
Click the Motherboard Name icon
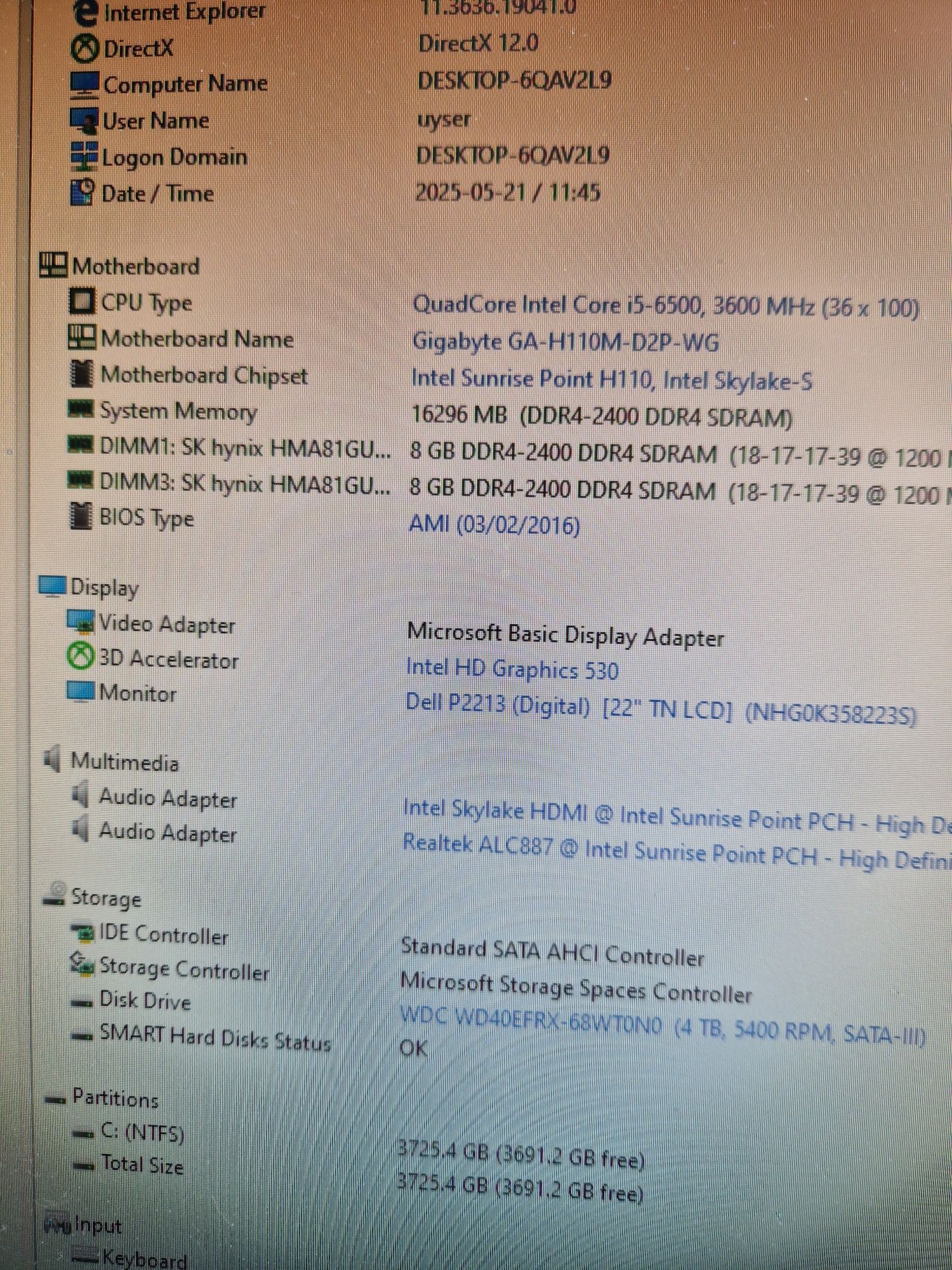tap(82, 337)
